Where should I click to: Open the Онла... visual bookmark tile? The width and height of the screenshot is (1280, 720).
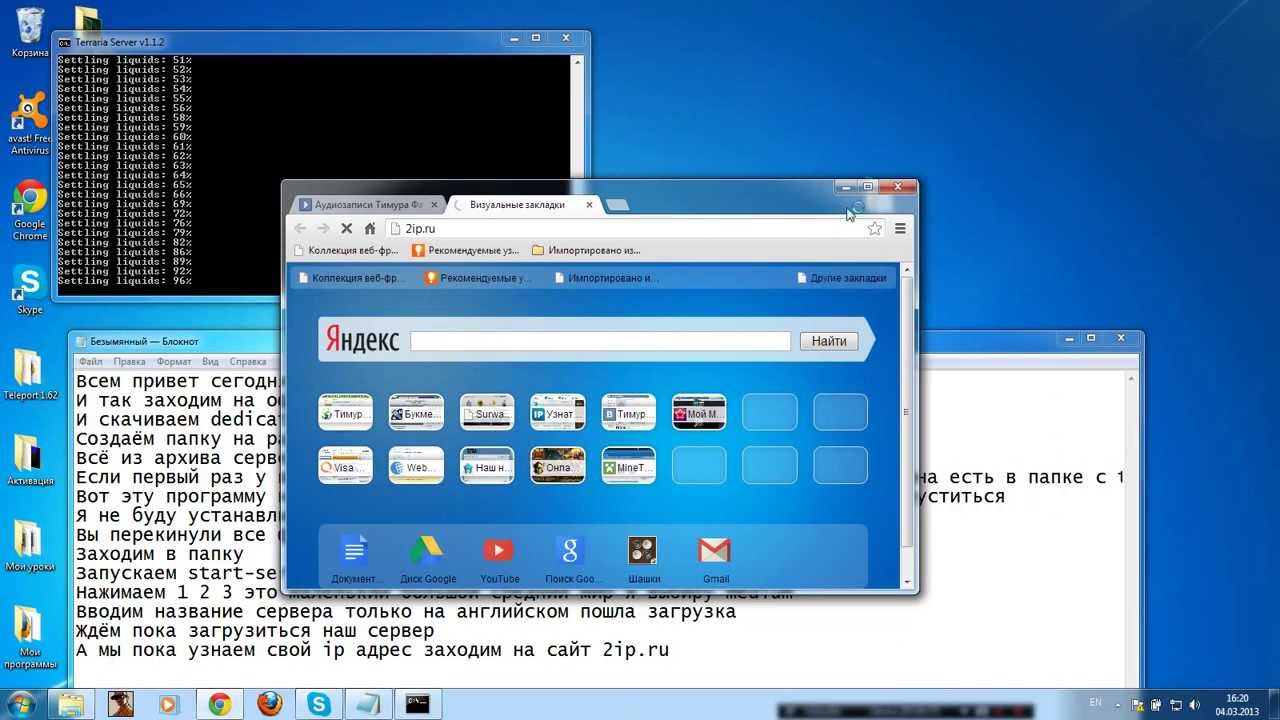coord(558,465)
